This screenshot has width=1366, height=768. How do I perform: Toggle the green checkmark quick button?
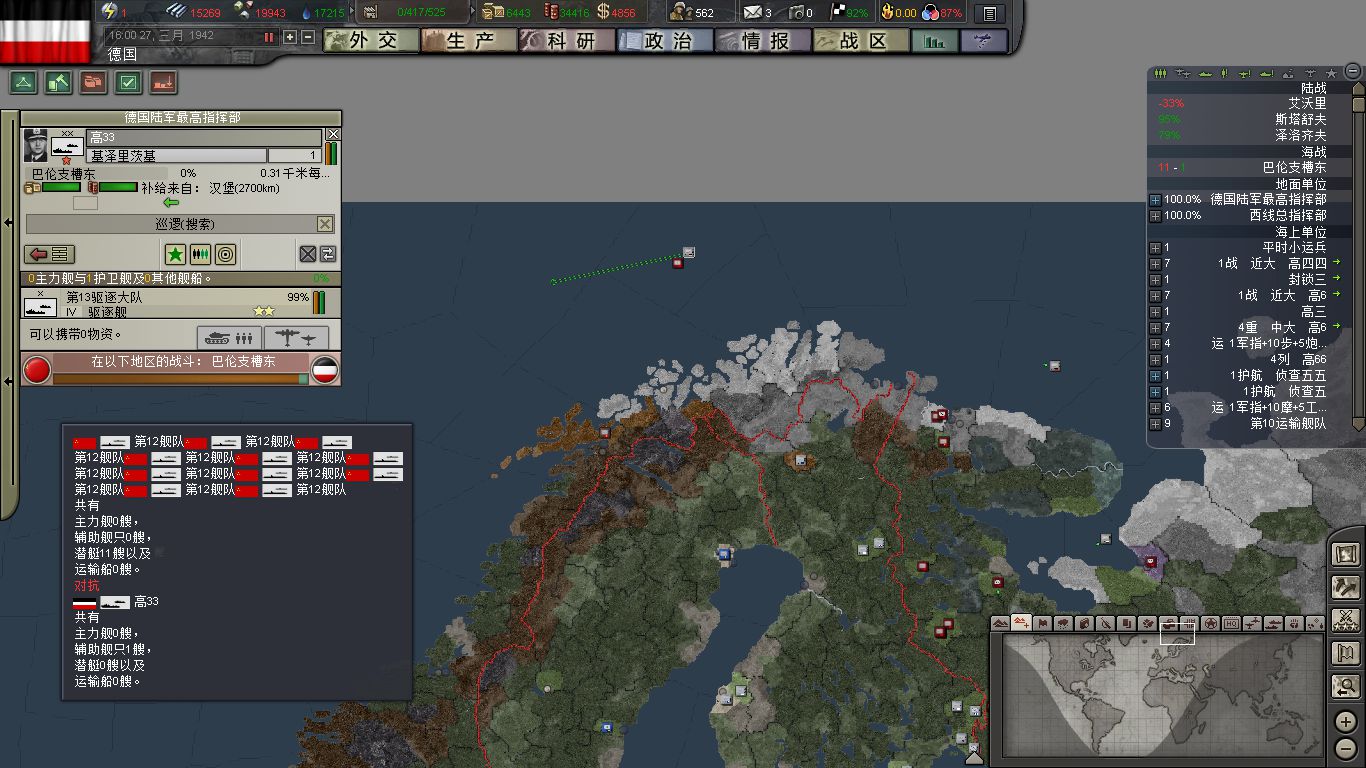click(x=128, y=82)
